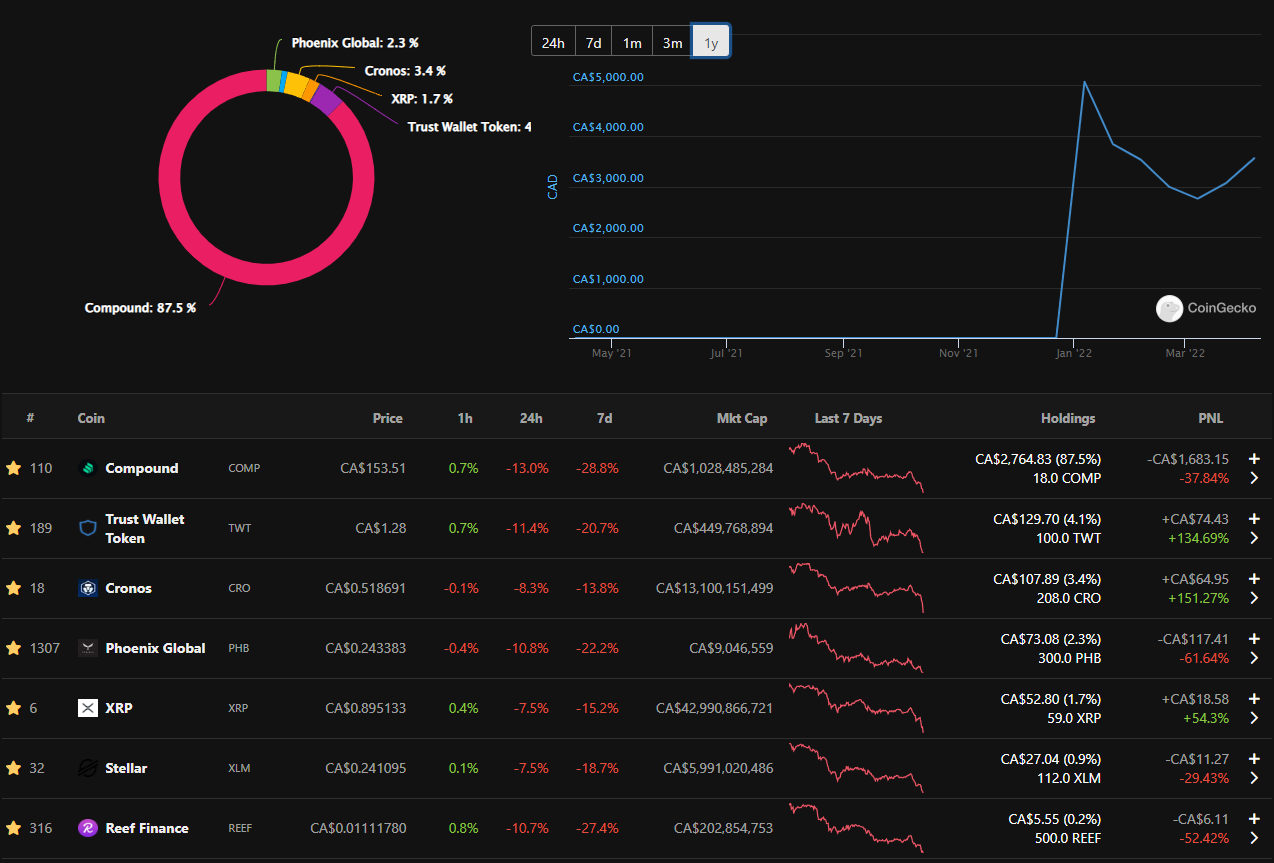Expand Cronos holdings details chevron
Screen dimensions: 1274x863
1254,598
